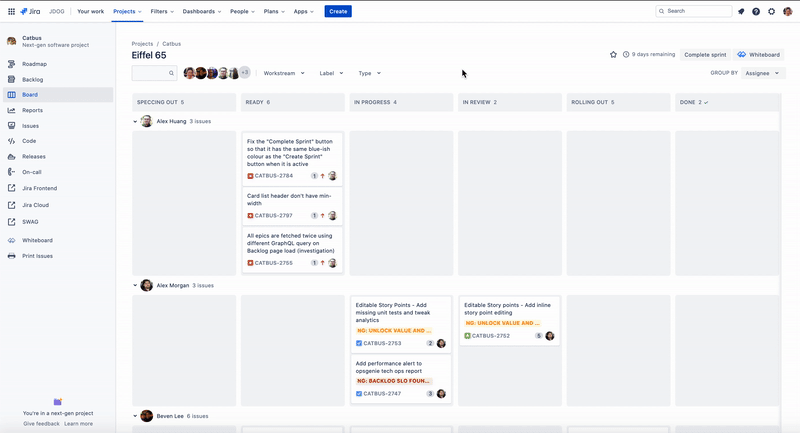Open Reports in sidebar
This screenshot has width=800, height=433.
pyautogui.click(x=58, y=110)
